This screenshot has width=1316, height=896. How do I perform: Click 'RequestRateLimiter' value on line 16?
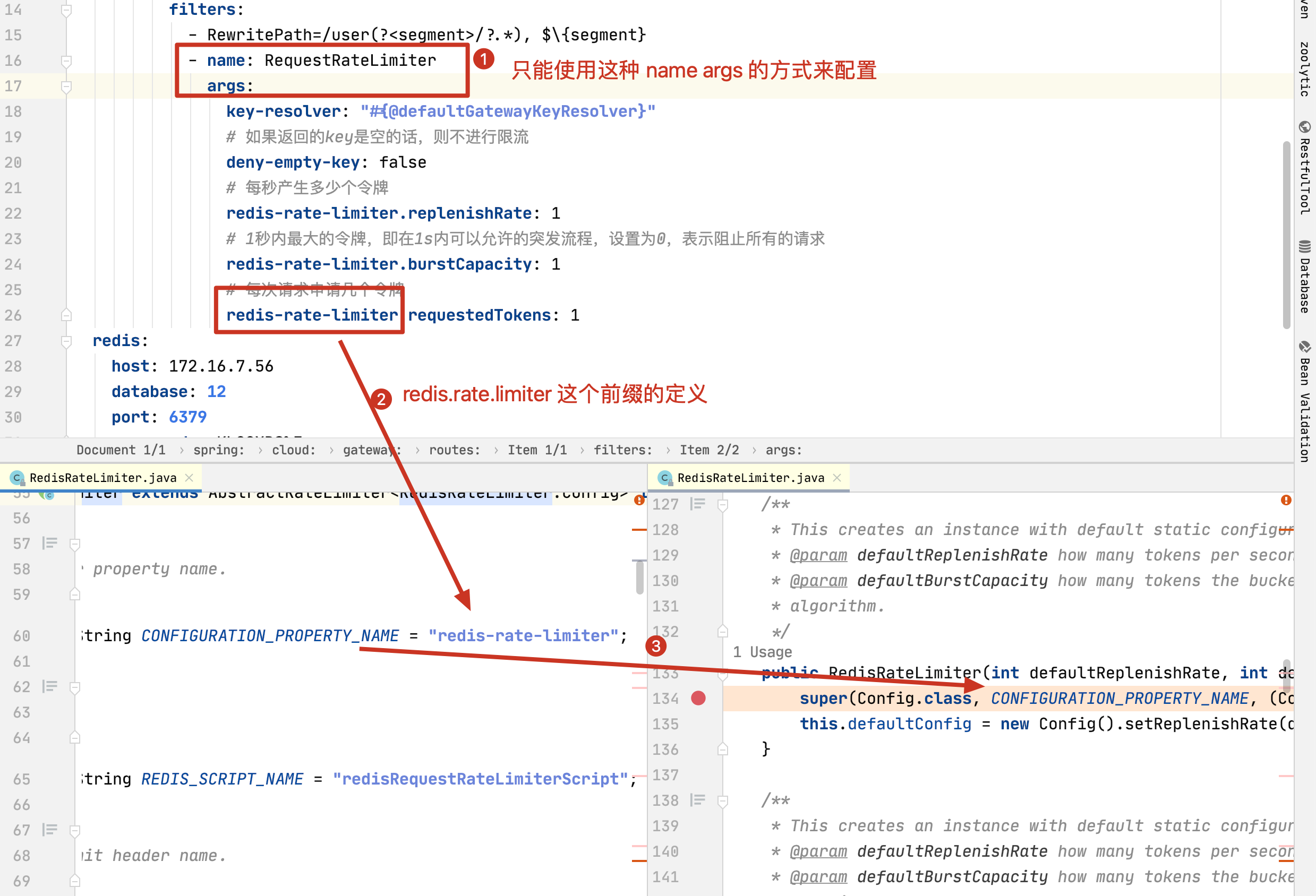point(351,61)
